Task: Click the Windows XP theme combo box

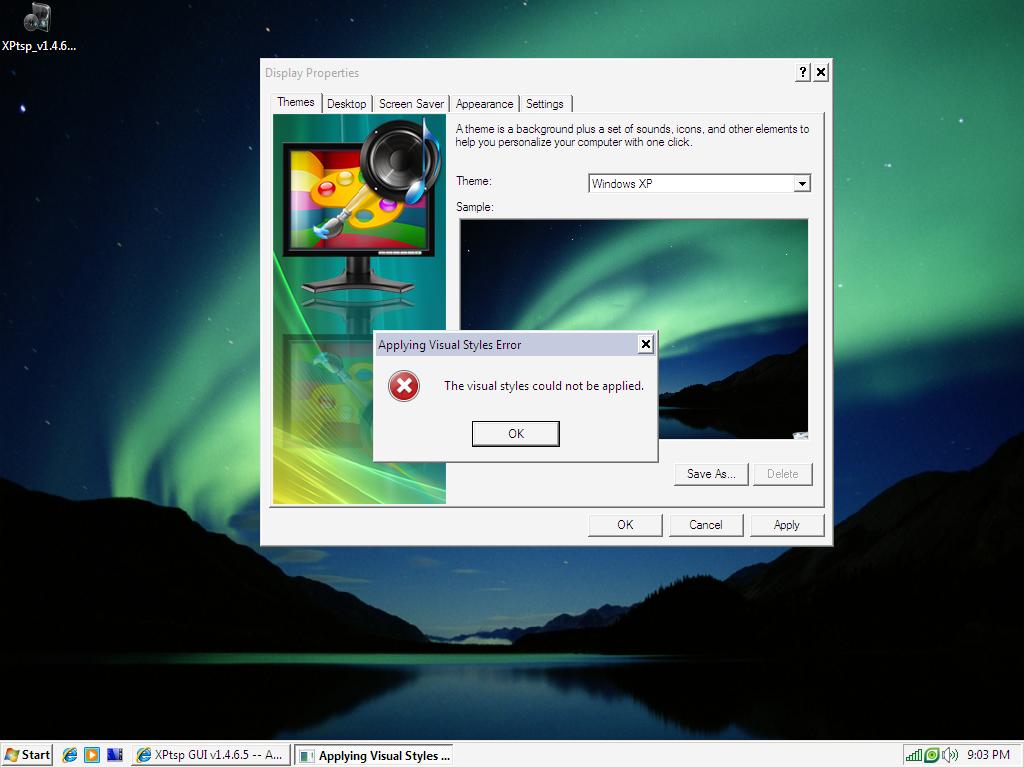Action: tap(699, 184)
